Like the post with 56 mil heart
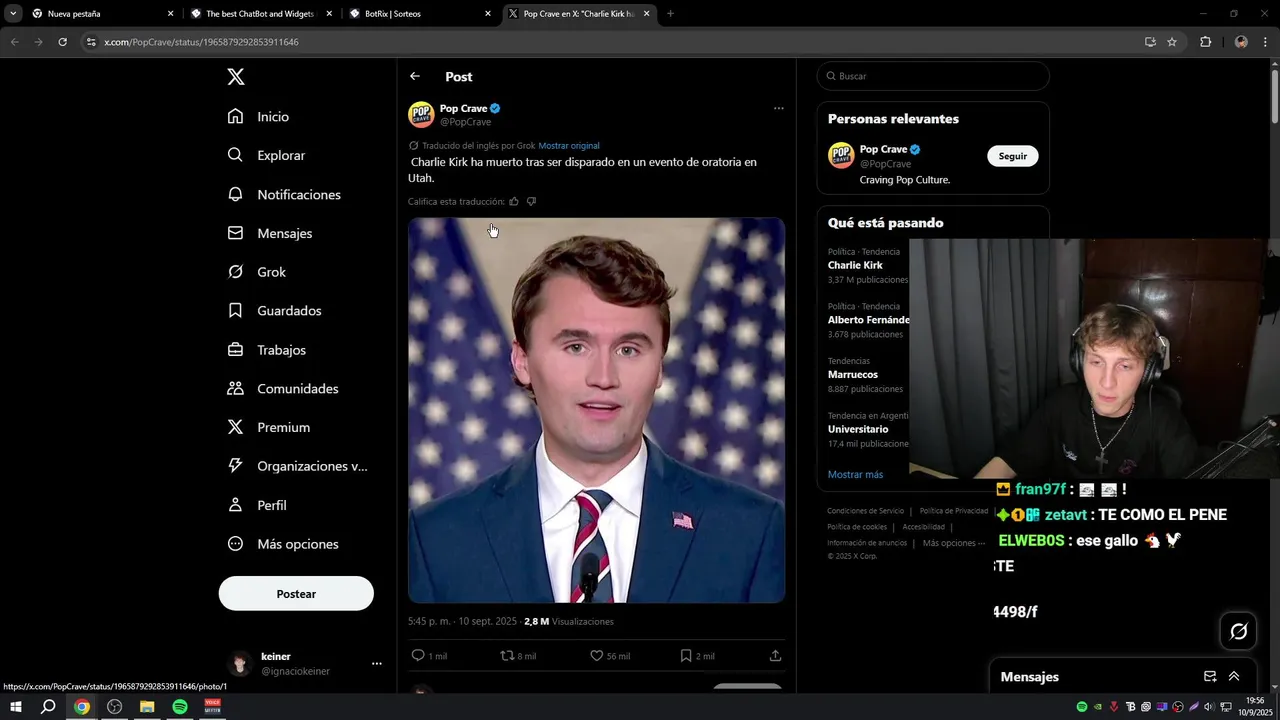Viewport: 1280px width, 720px height. click(596, 656)
